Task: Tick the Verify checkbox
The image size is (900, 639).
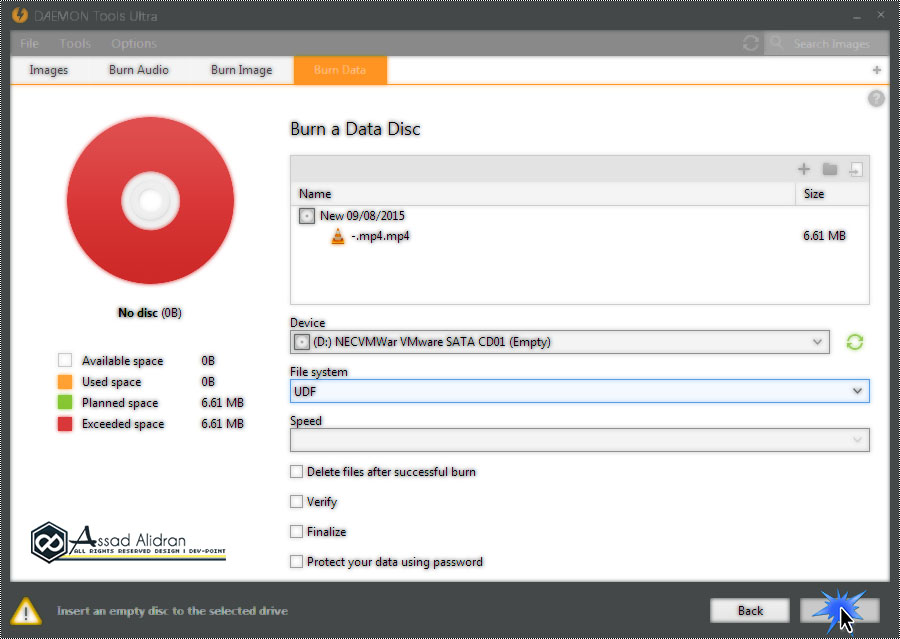Action: [x=296, y=502]
